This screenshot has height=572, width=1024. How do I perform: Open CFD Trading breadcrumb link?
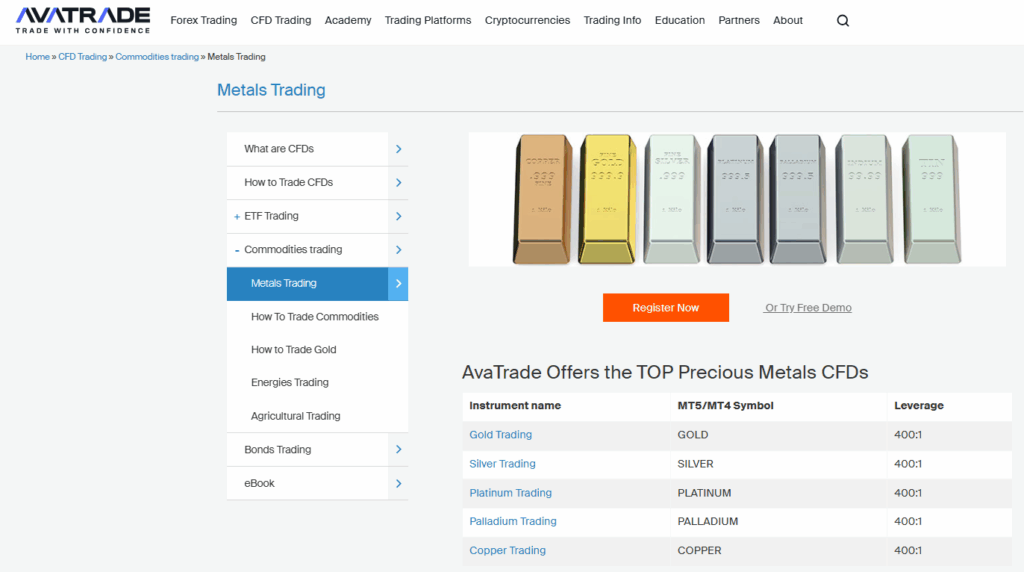82,57
